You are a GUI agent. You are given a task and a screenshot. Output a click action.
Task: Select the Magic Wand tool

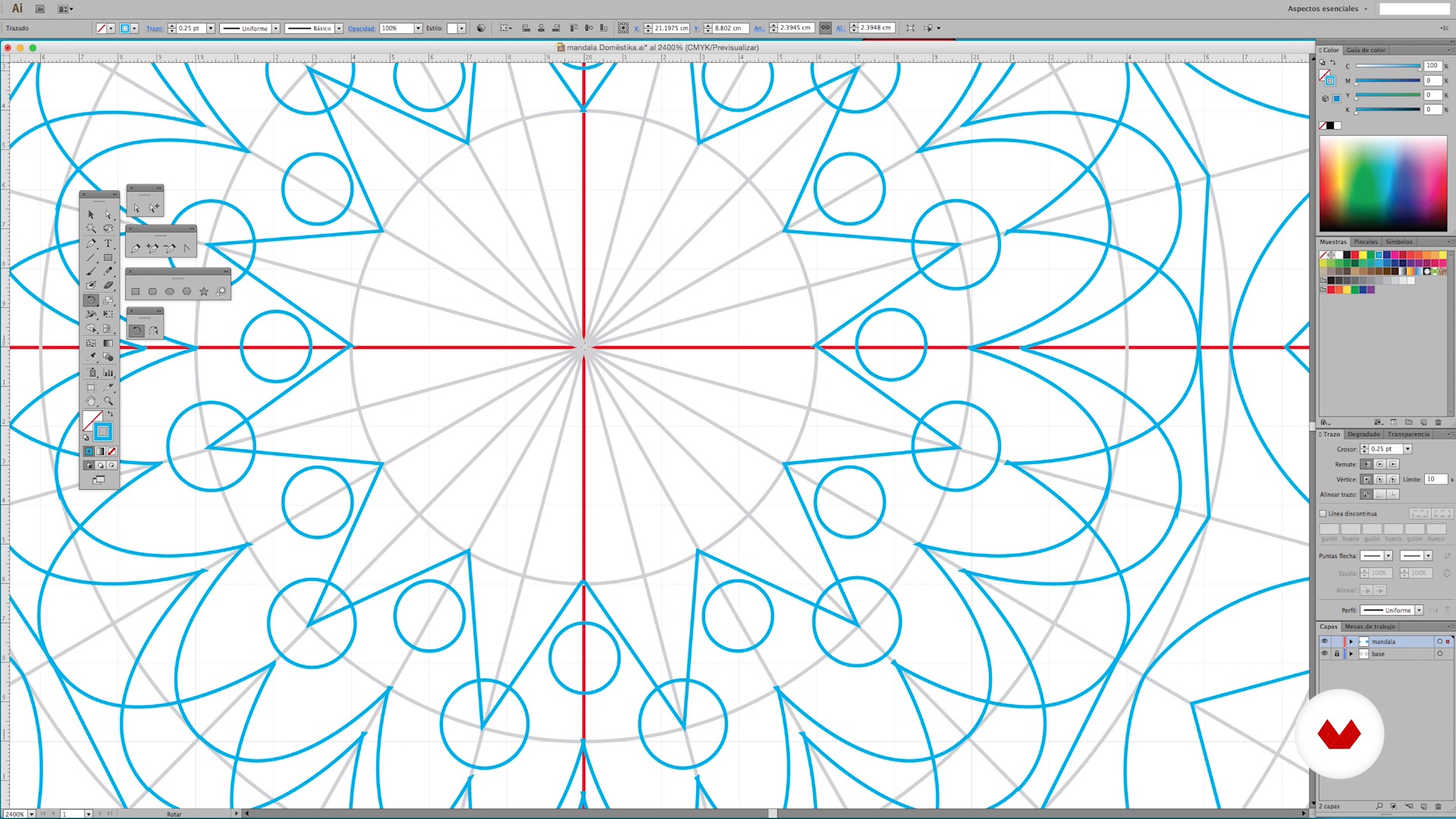[x=91, y=228]
